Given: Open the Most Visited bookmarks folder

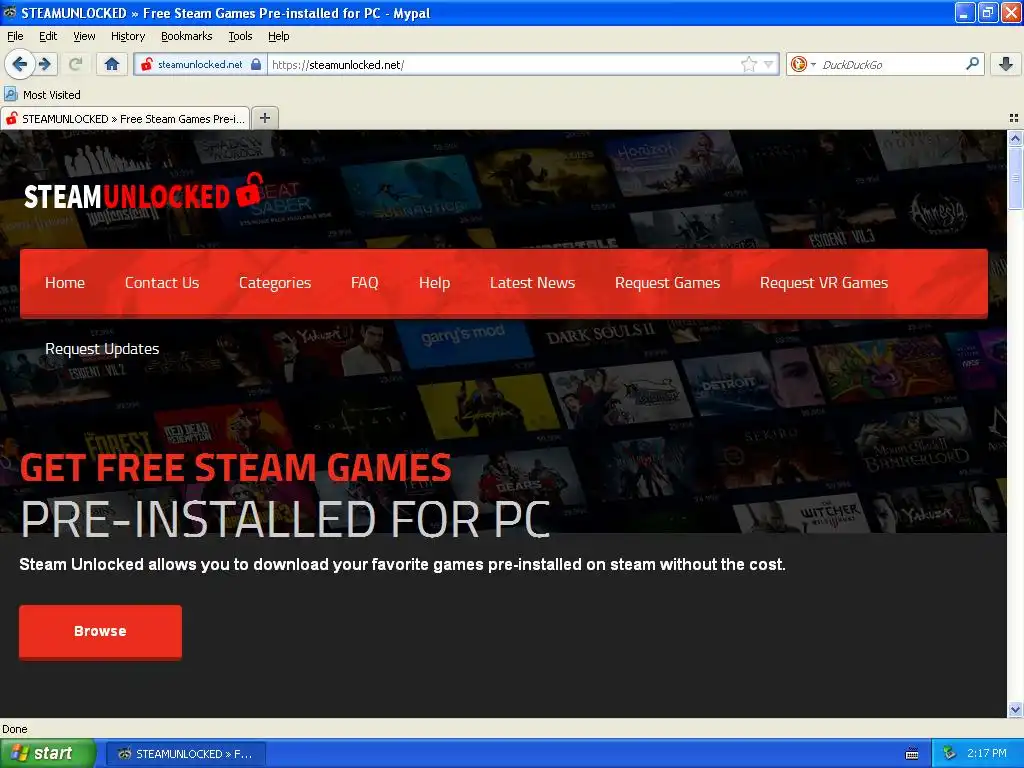Looking at the screenshot, I should [x=42, y=95].
